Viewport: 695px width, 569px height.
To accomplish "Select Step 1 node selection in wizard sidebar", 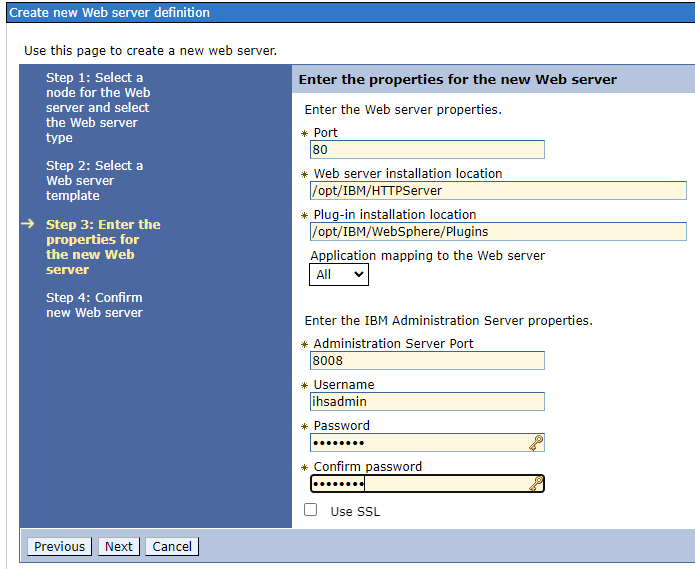I will [98, 107].
